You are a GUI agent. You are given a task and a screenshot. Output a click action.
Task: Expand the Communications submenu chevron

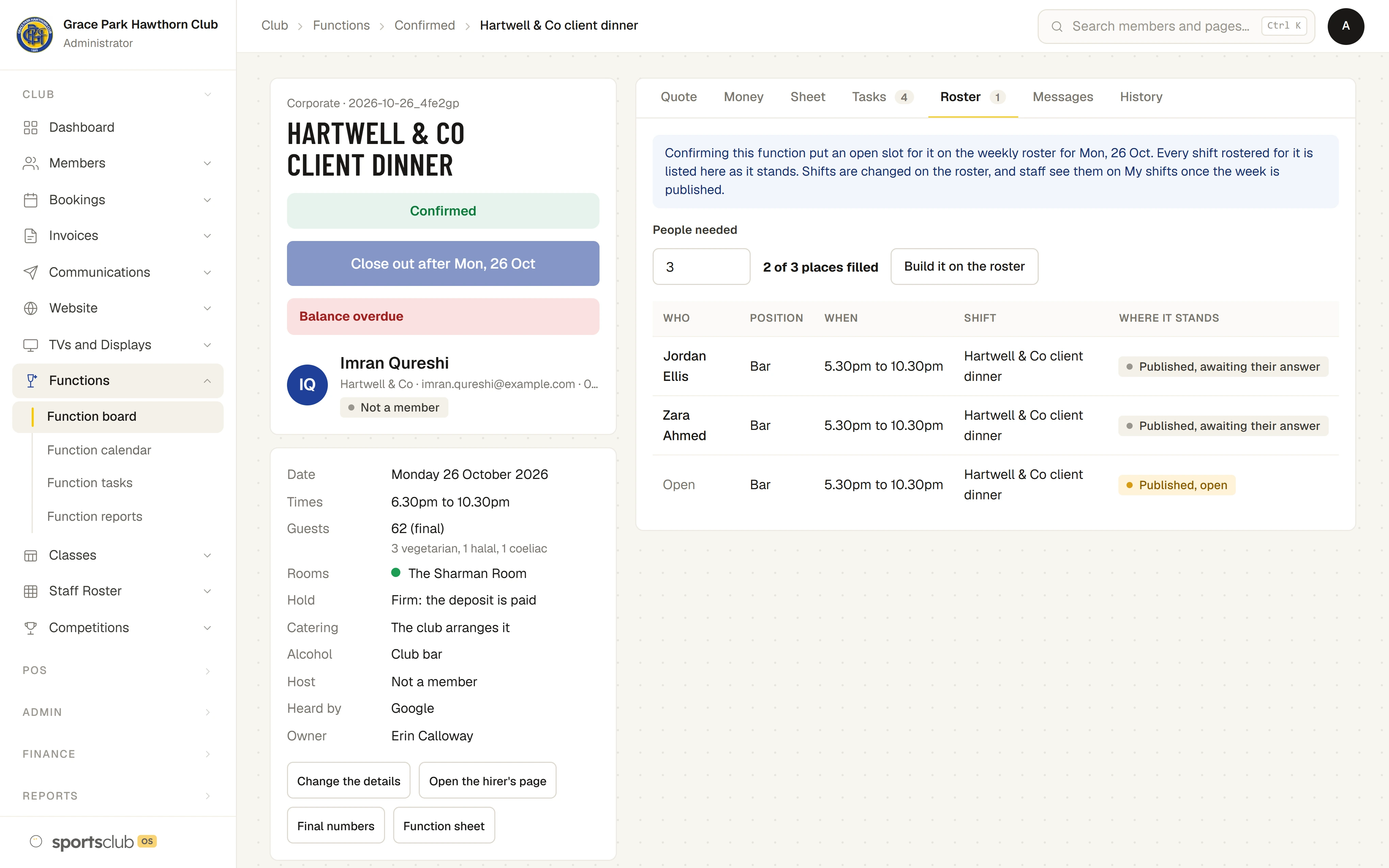[208, 272]
